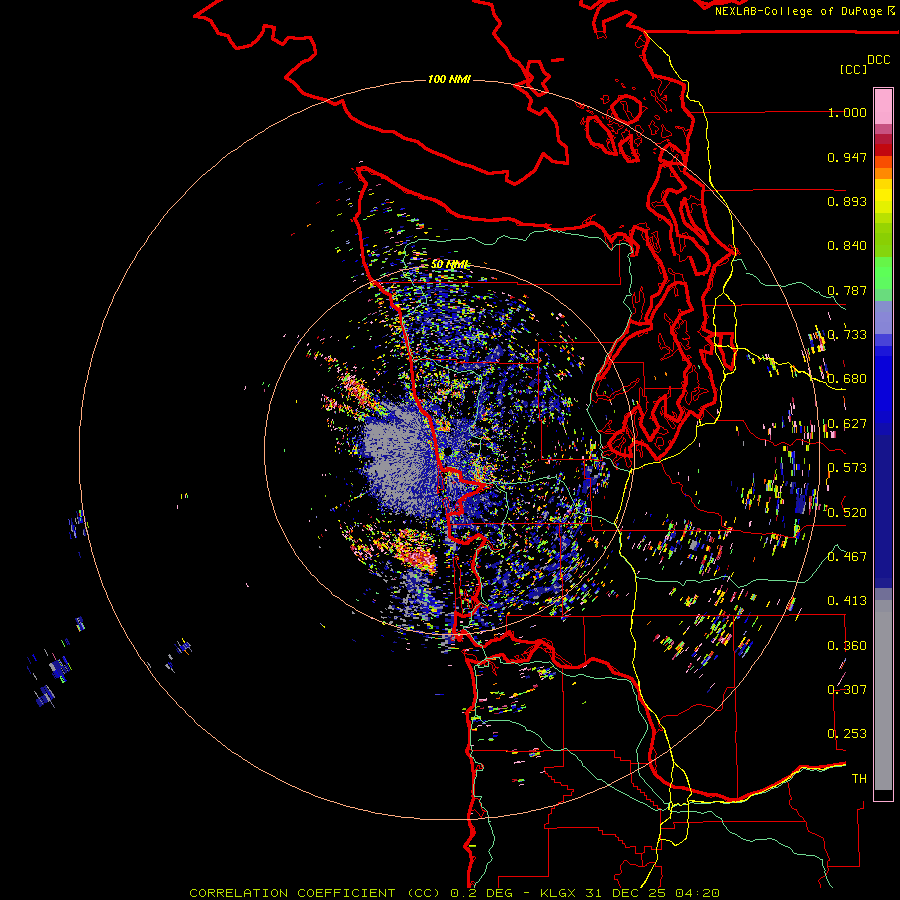
Task: Pick the pink segment atop the color bar
Action: point(883,107)
